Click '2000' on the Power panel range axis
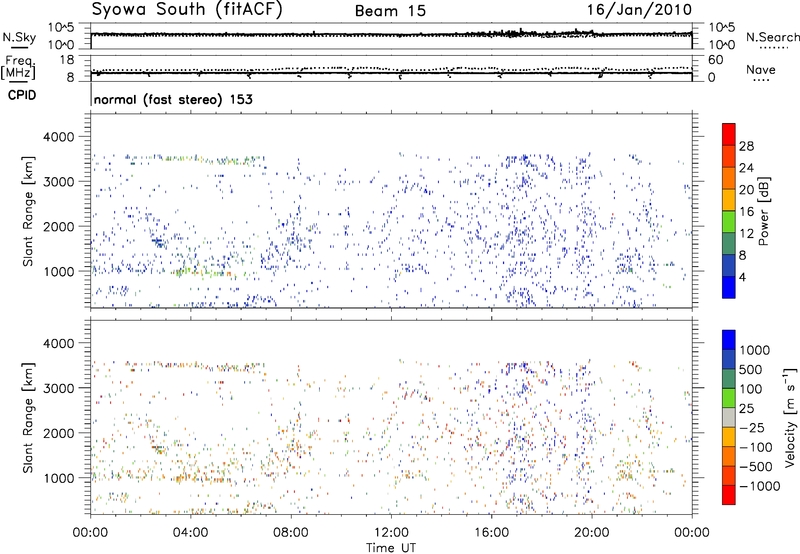The image size is (800, 554). click(x=58, y=226)
